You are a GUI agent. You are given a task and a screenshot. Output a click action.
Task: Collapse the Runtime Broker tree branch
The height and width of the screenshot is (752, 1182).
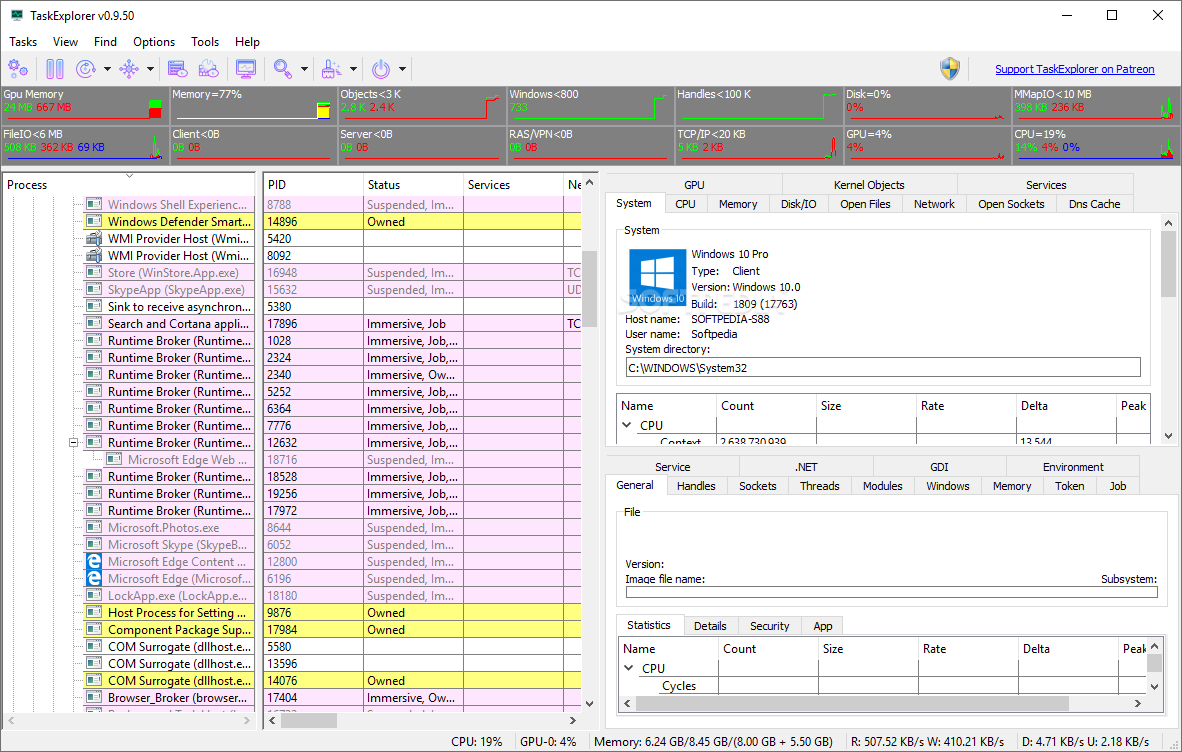[x=73, y=442]
